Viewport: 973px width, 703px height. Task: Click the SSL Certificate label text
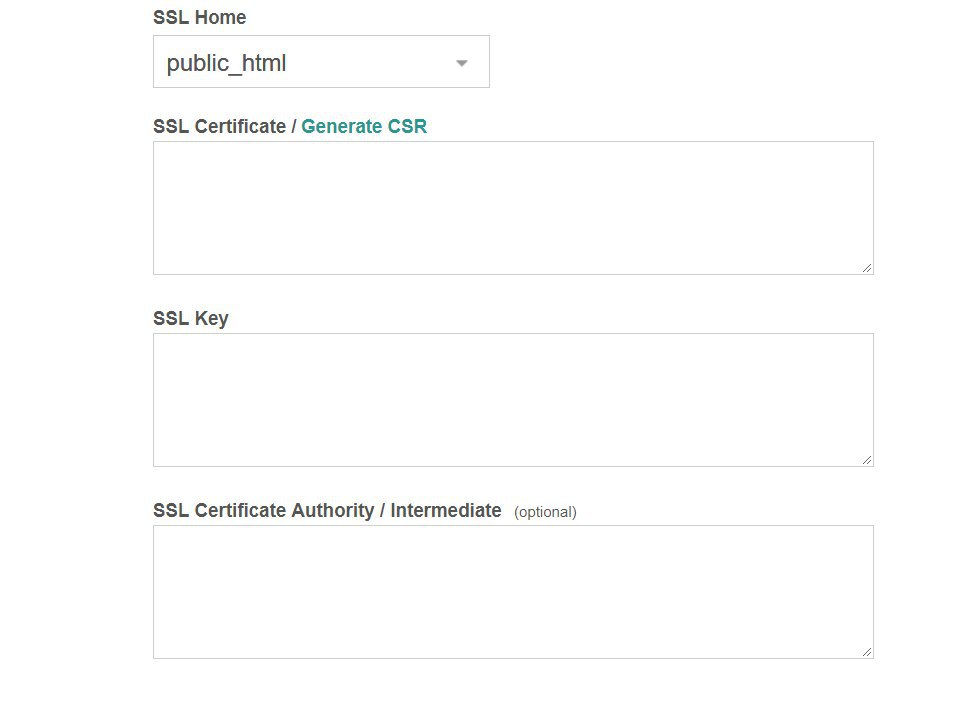[219, 126]
